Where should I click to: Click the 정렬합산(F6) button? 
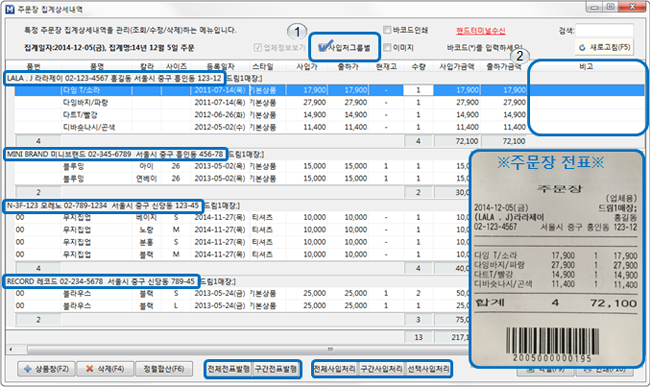coord(164,368)
